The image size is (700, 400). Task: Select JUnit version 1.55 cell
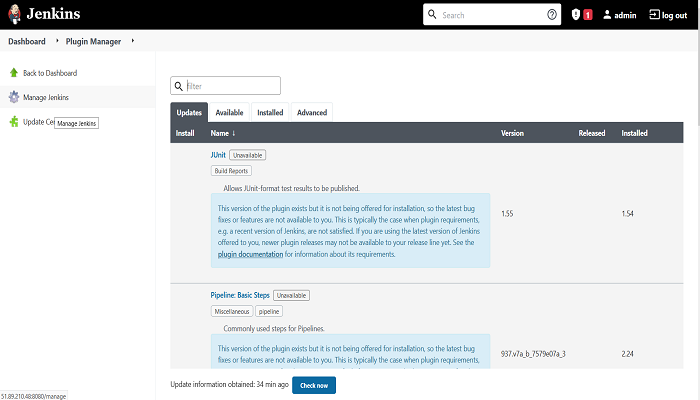point(507,213)
